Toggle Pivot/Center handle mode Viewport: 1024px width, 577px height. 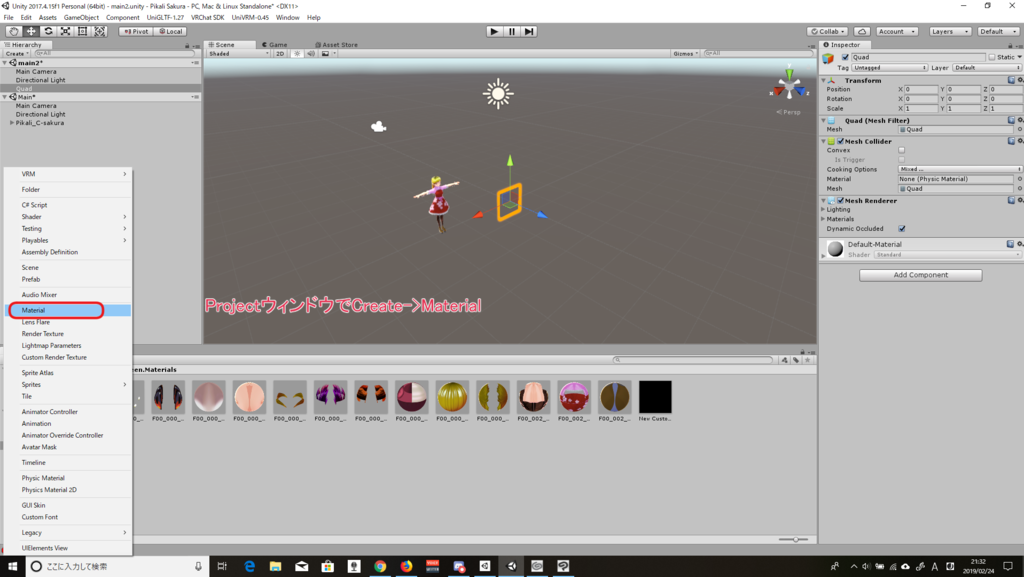[136, 31]
